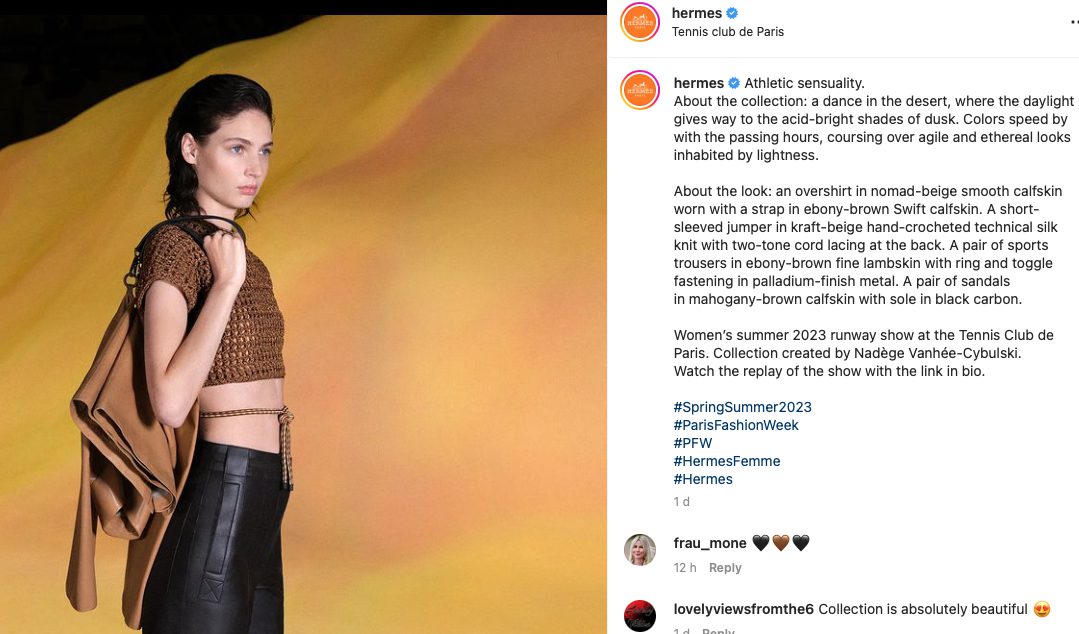Screen dimensions: 1079x634
Task: Open lovelyviewsfromthe6 username link
Action: coord(743,609)
